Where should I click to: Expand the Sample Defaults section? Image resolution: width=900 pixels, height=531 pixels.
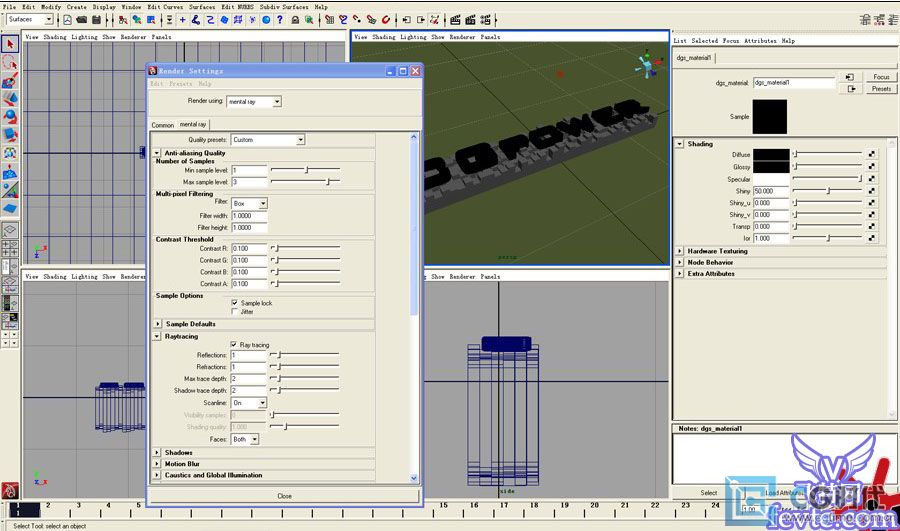coord(157,324)
